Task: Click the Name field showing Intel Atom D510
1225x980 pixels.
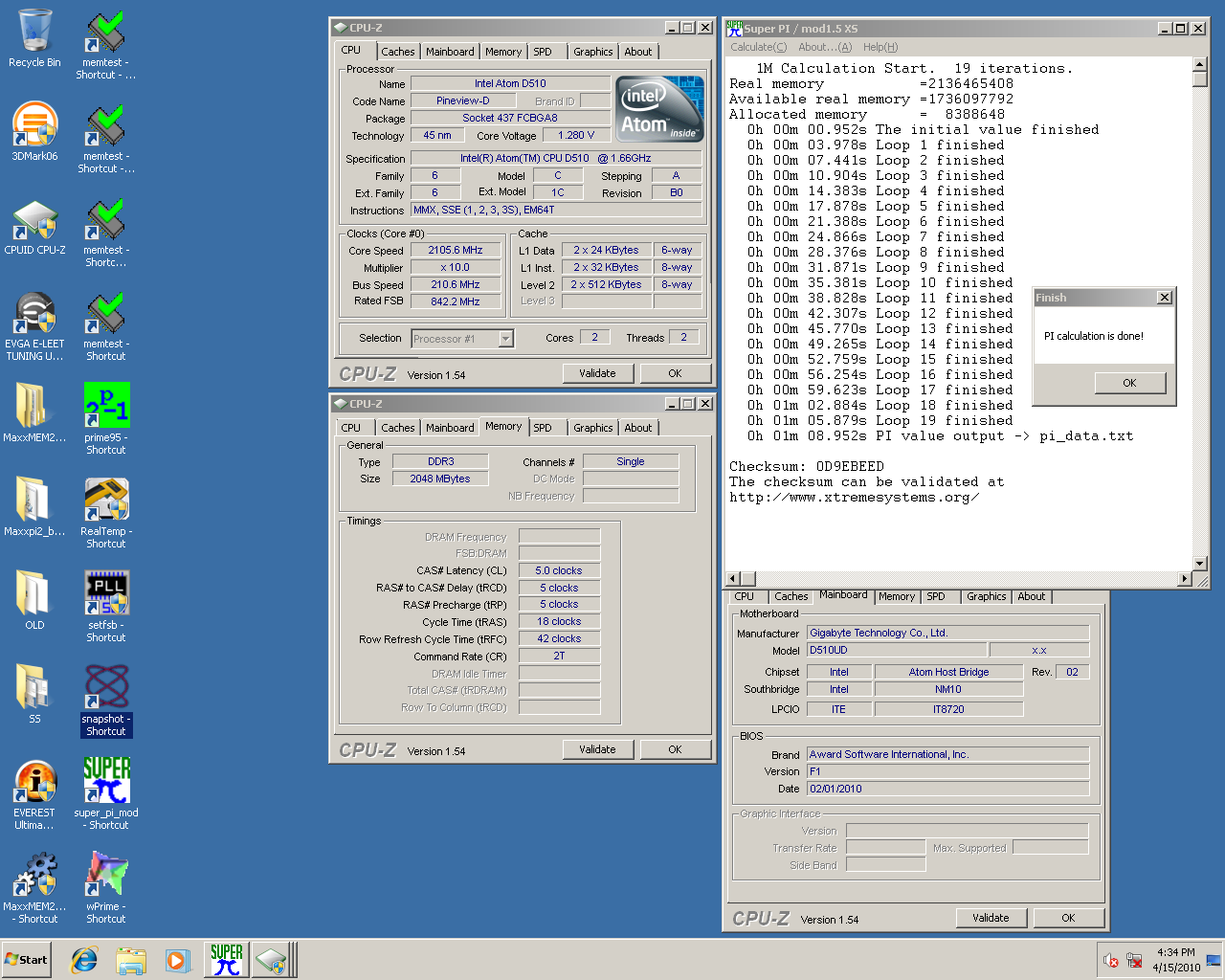Action: [x=510, y=83]
